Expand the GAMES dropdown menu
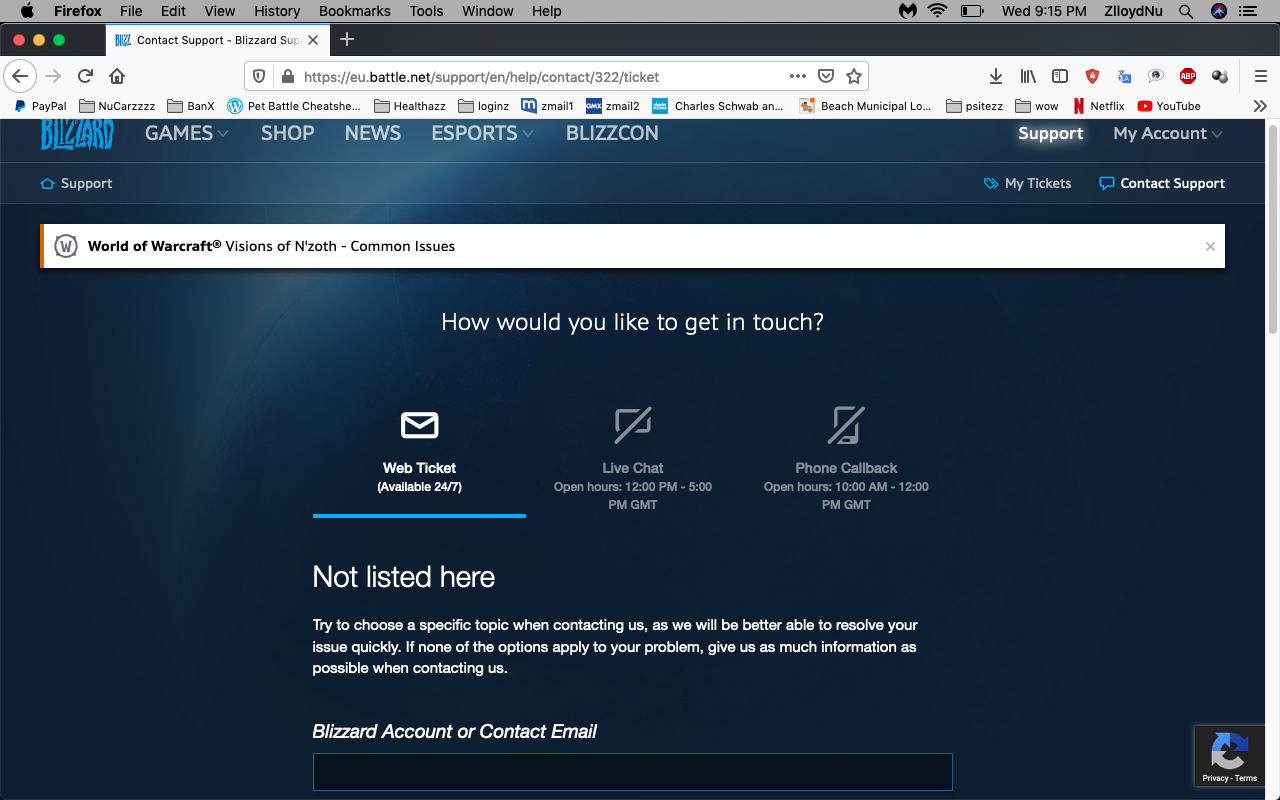Image resolution: width=1280 pixels, height=800 pixels. click(x=187, y=133)
